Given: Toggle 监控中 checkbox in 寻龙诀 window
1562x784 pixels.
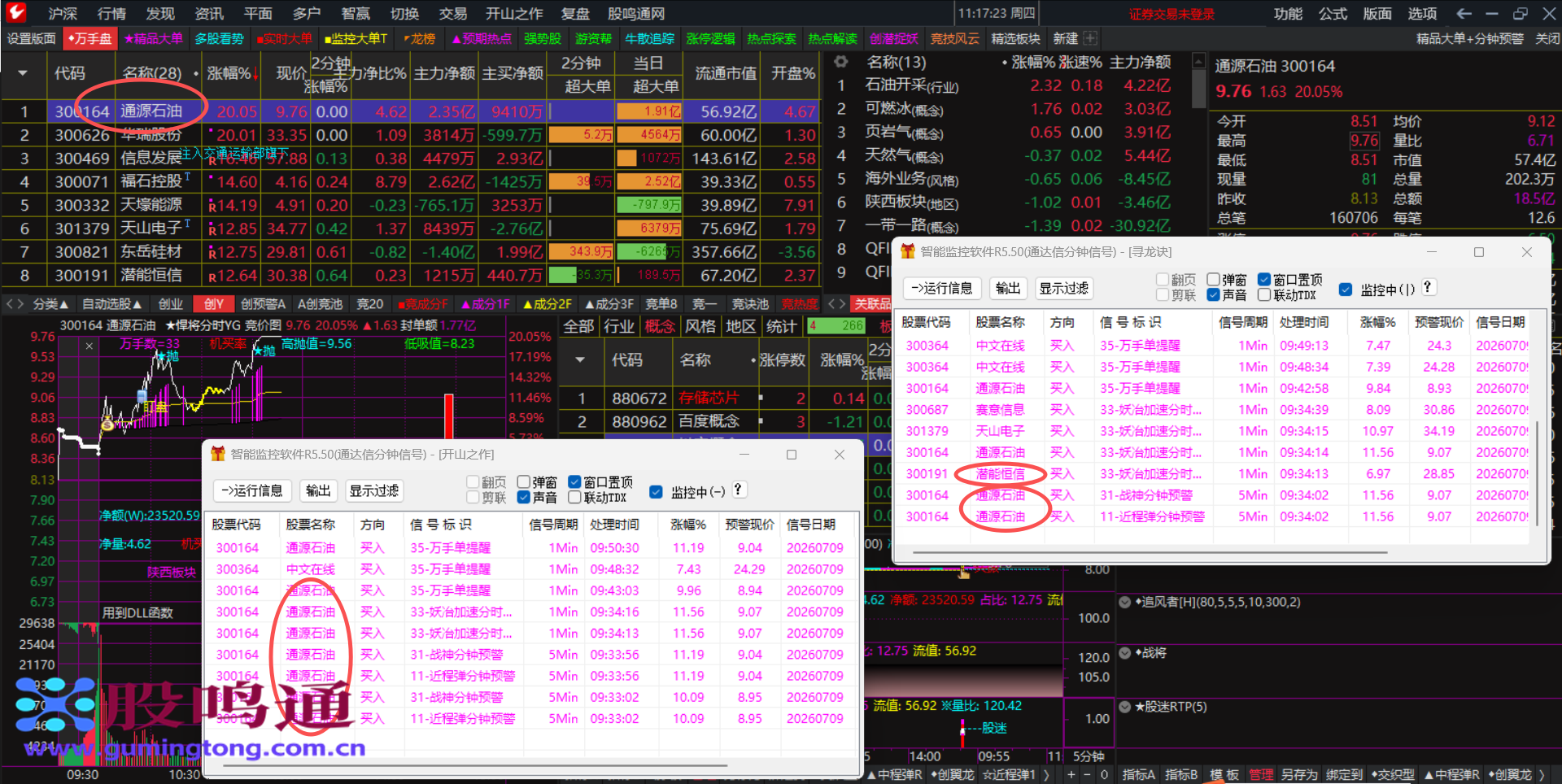Looking at the screenshot, I should point(1346,289).
